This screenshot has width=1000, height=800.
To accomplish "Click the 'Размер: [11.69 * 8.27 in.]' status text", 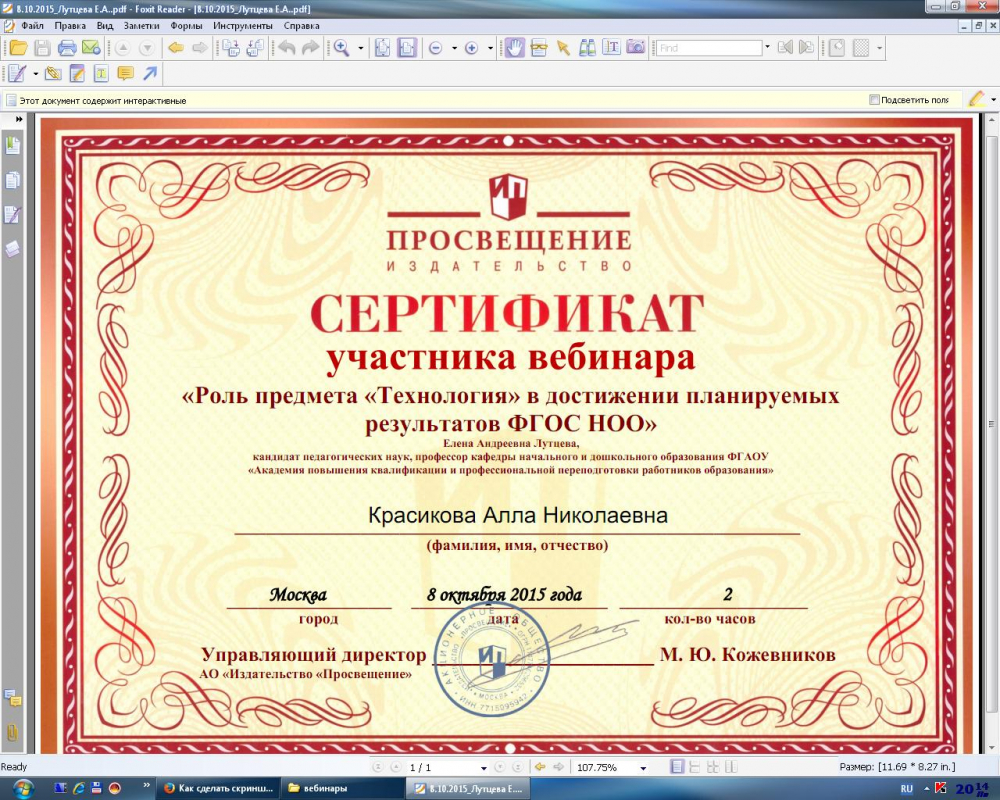I will (x=897, y=767).
